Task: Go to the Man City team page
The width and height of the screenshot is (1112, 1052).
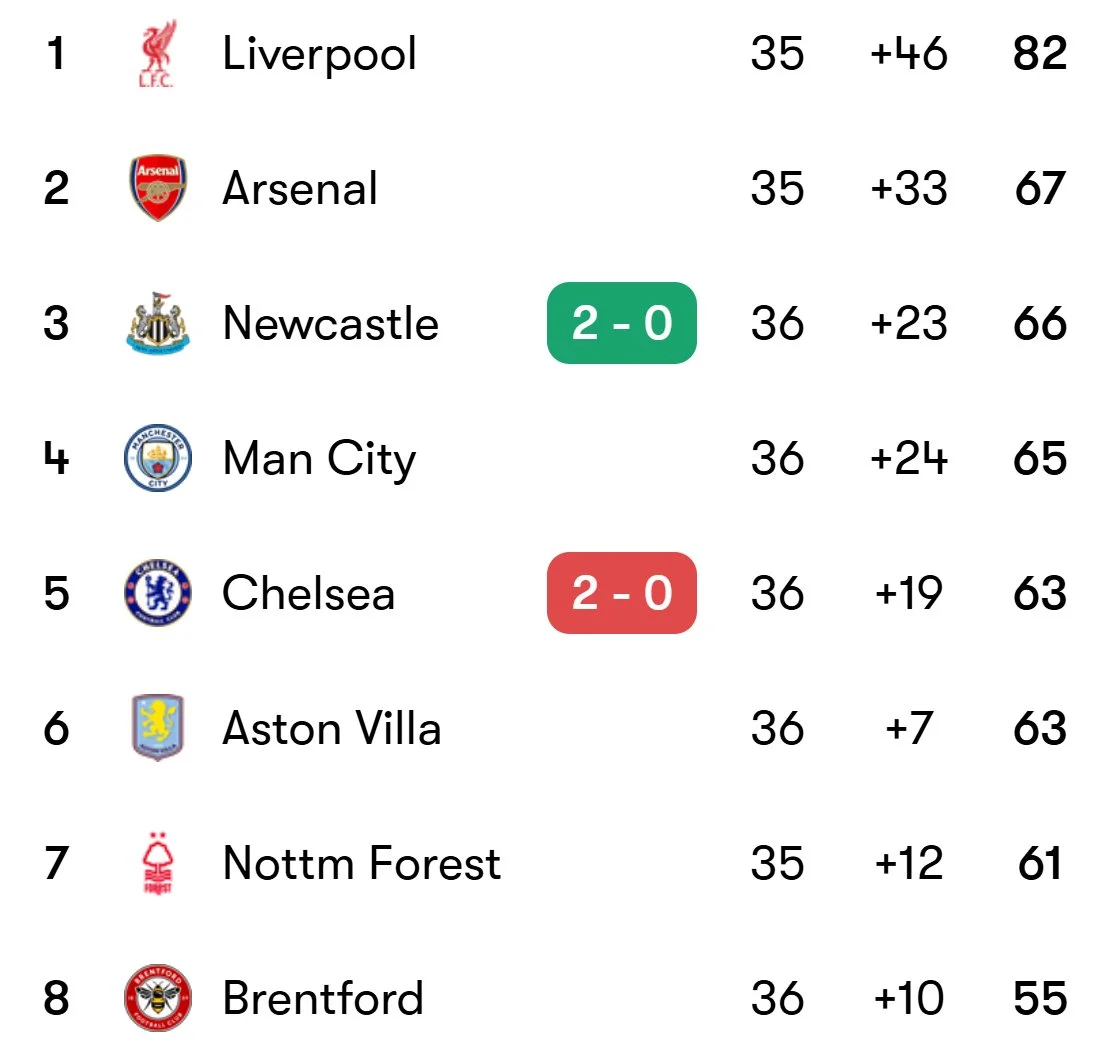Action: [x=319, y=459]
